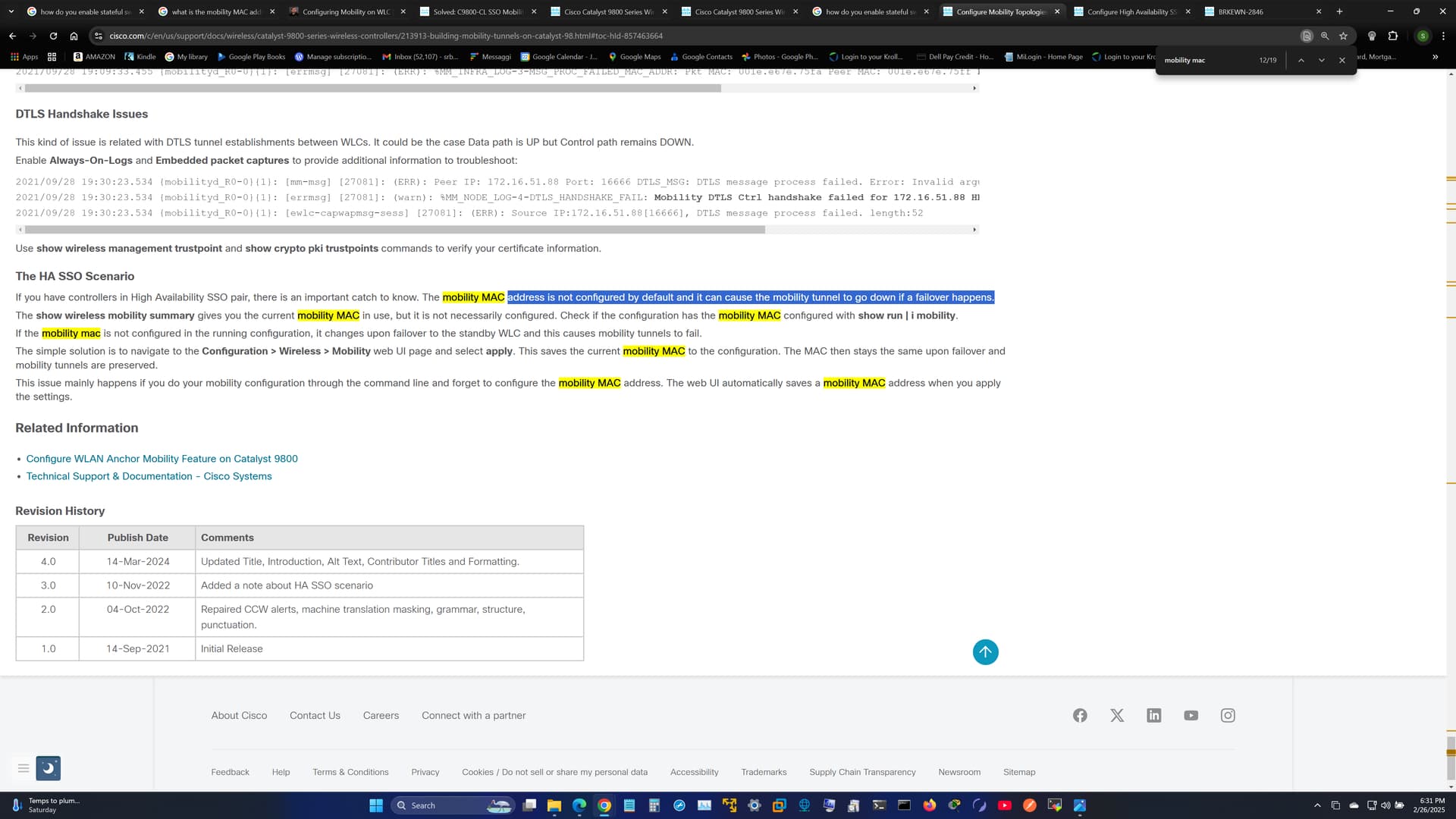Click the taskbar Search box
1456x819 pixels.
click(453, 805)
